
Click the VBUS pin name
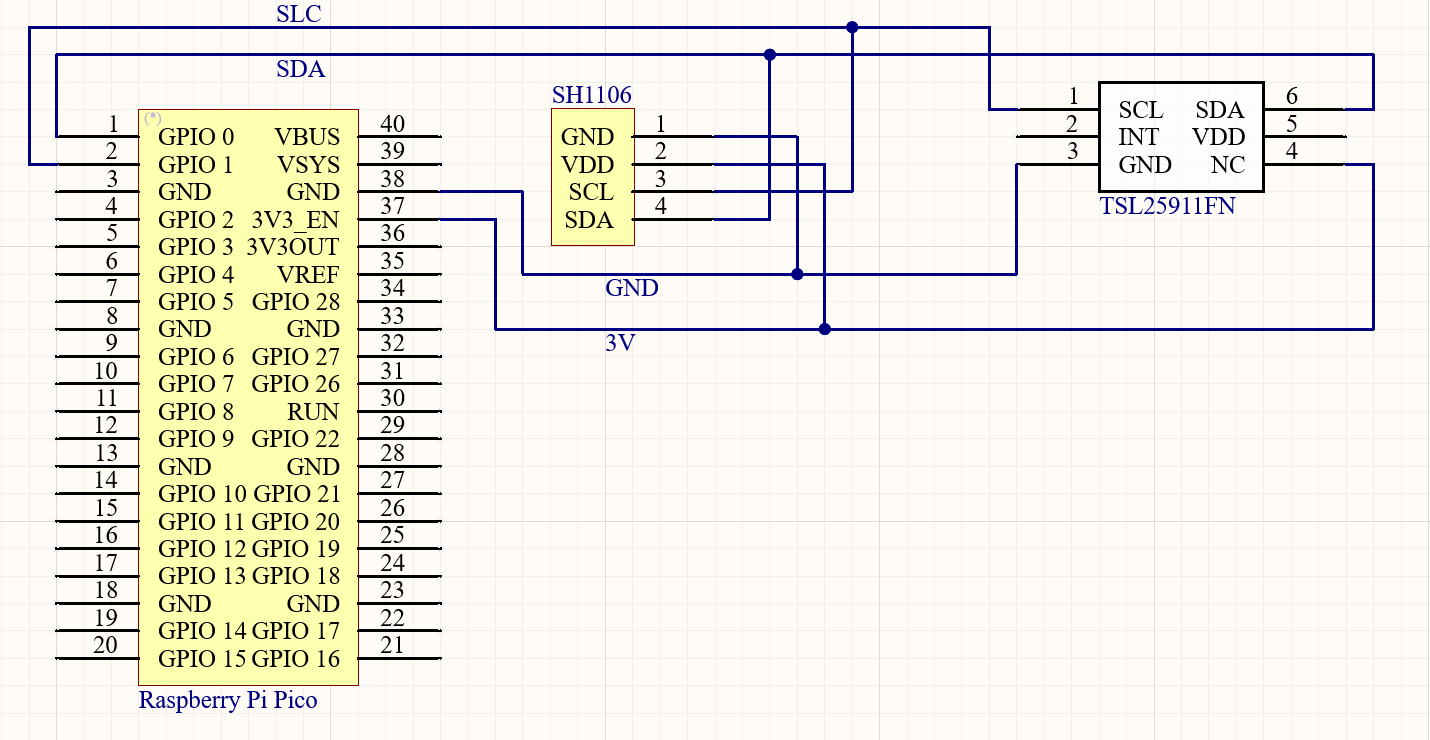pyautogui.click(x=307, y=137)
